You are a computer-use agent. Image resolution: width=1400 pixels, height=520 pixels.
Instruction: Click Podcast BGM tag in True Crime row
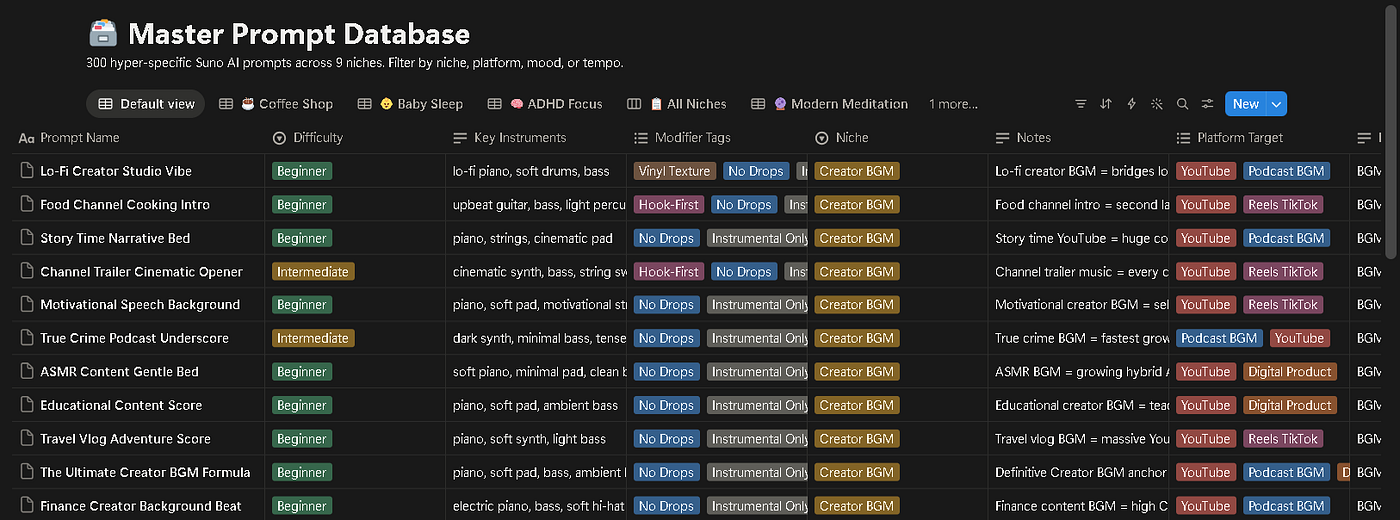coord(1219,338)
